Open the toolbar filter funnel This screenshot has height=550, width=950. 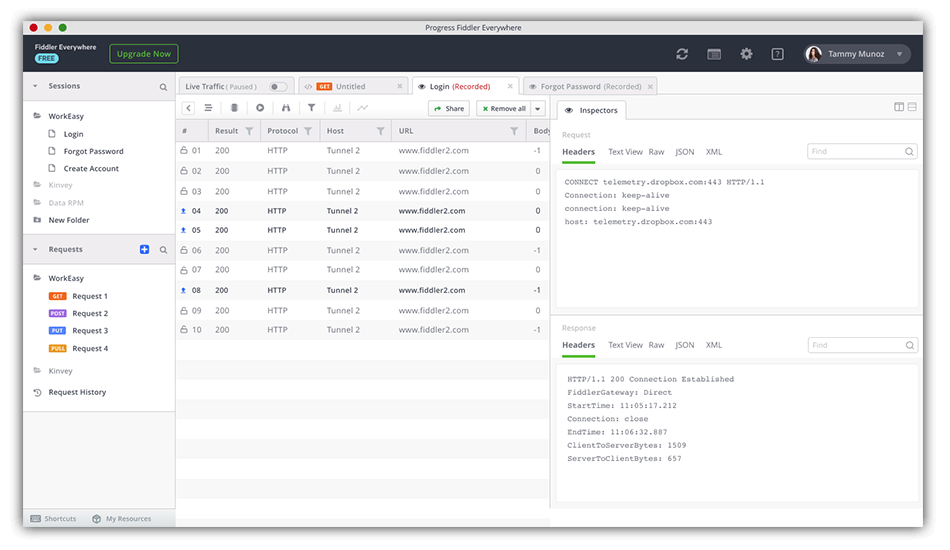(311, 108)
